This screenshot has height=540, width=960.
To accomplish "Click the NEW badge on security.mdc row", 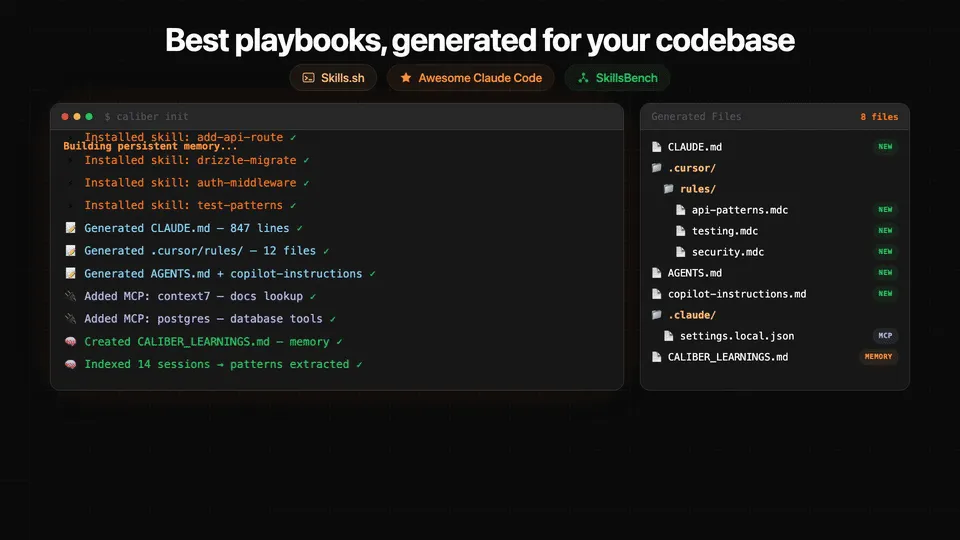I will (885, 252).
